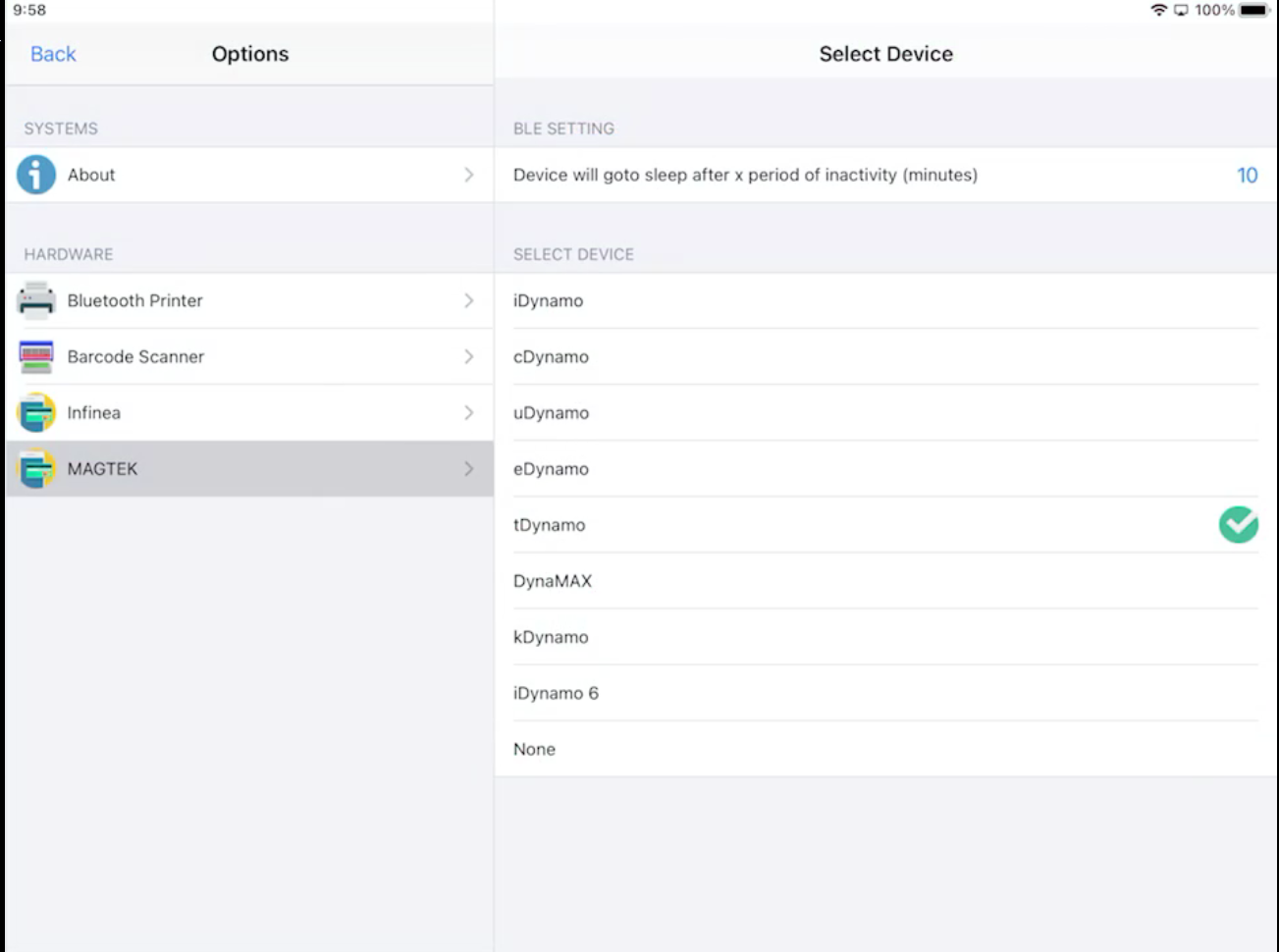Click the MAGTEK card reader icon
The height and width of the screenshot is (952, 1279).
click(x=36, y=468)
